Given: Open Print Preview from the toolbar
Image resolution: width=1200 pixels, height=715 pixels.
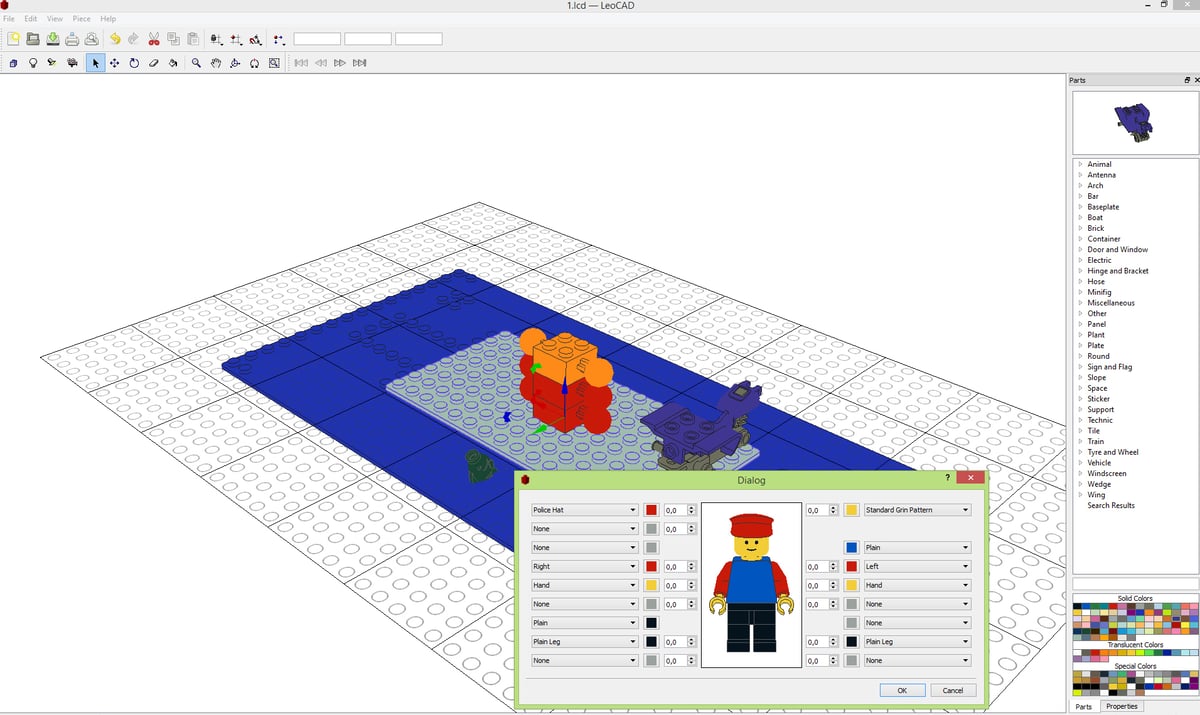Looking at the screenshot, I should pyautogui.click(x=91, y=39).
